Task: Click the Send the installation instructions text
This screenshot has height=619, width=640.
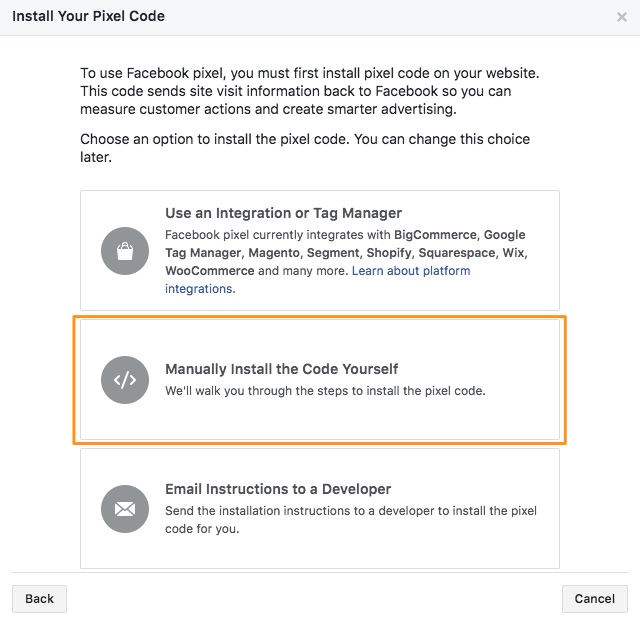Action: [x=351, y=519]
